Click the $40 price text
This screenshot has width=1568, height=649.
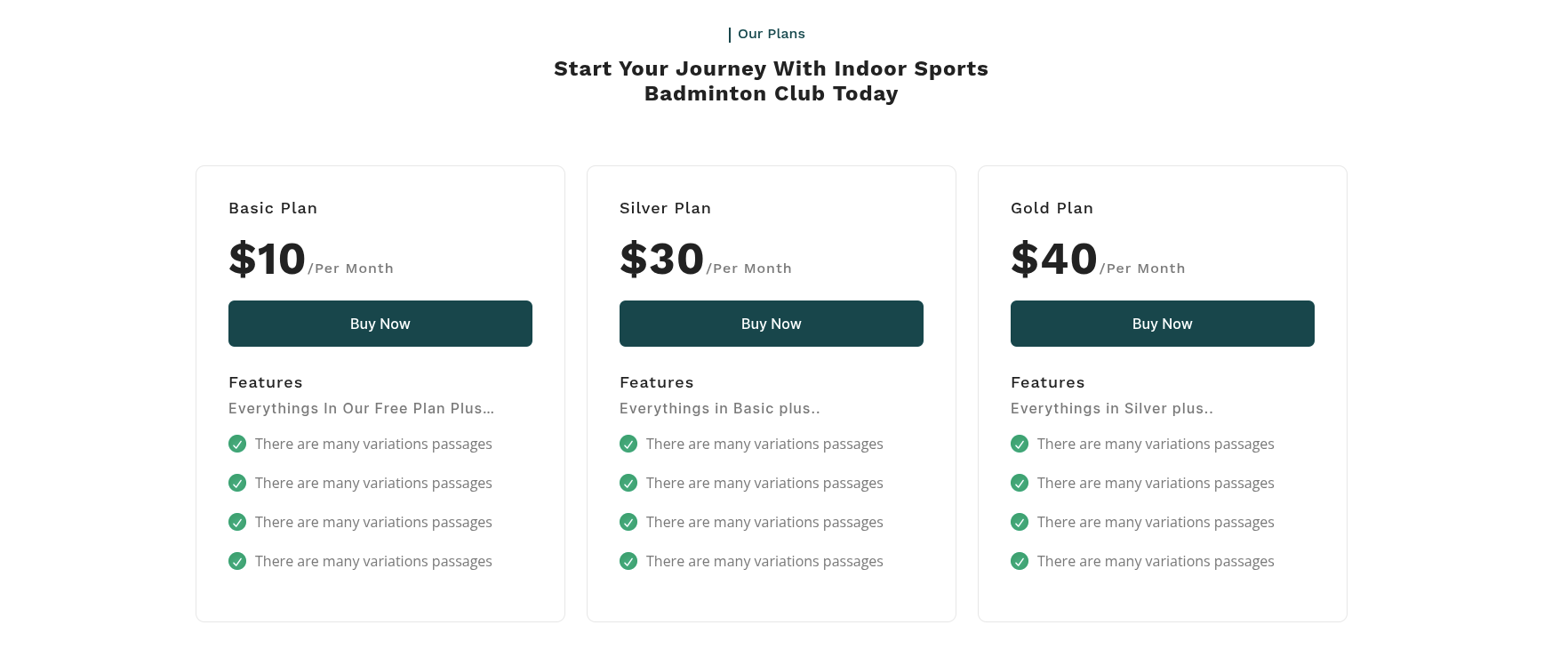[x=1053, y=260]
